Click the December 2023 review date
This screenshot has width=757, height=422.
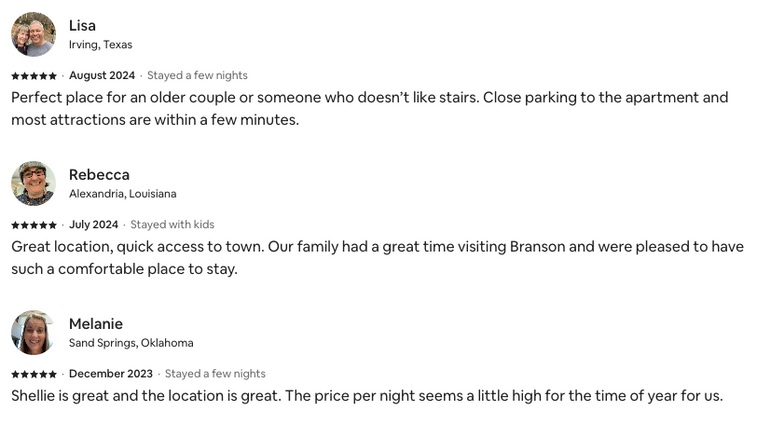(111, 373)
